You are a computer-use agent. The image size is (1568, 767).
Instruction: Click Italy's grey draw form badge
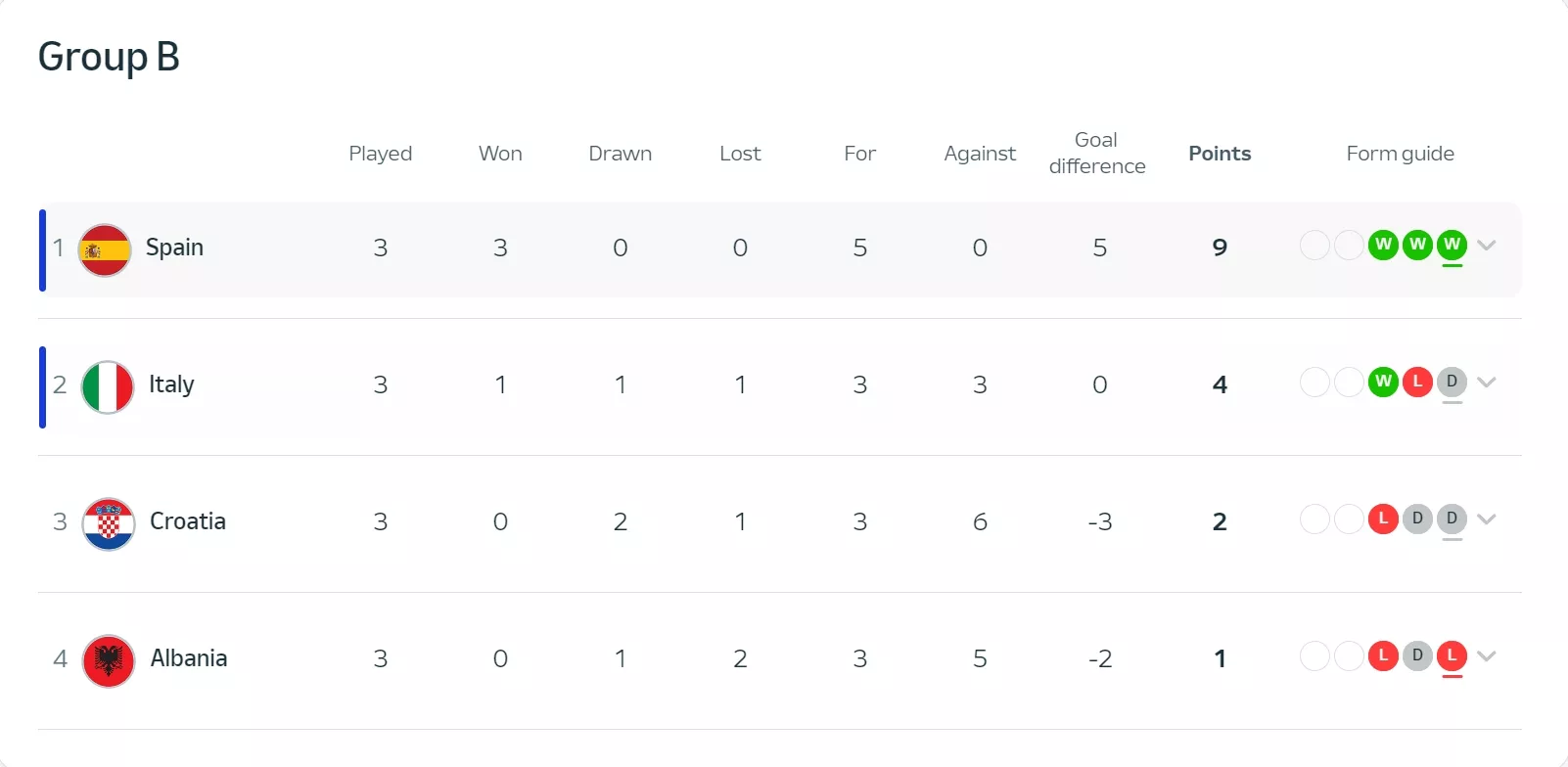pyautogui.click(x=1452, y=382)
